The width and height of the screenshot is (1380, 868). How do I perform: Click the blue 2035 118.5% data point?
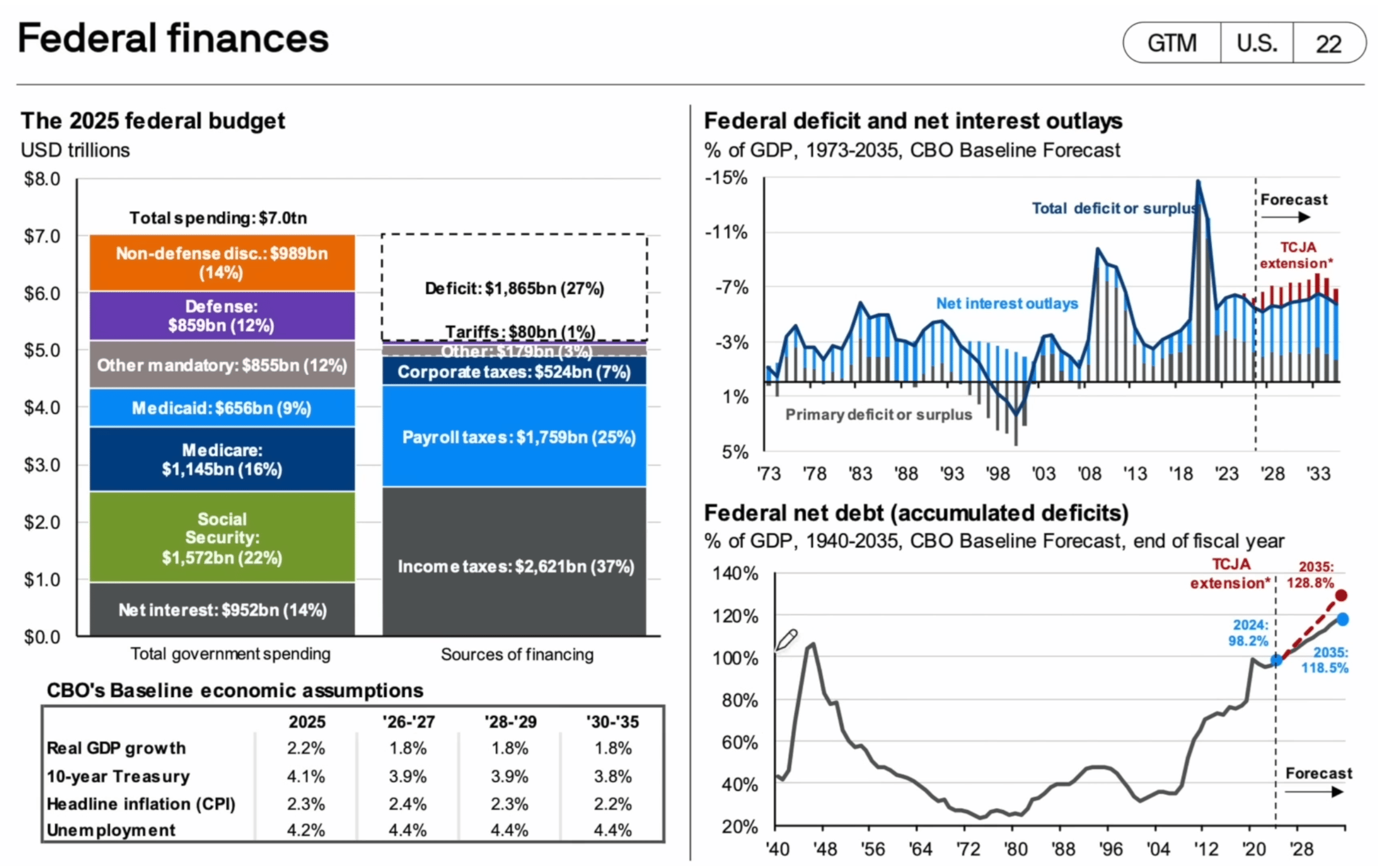coord(1343,620)
